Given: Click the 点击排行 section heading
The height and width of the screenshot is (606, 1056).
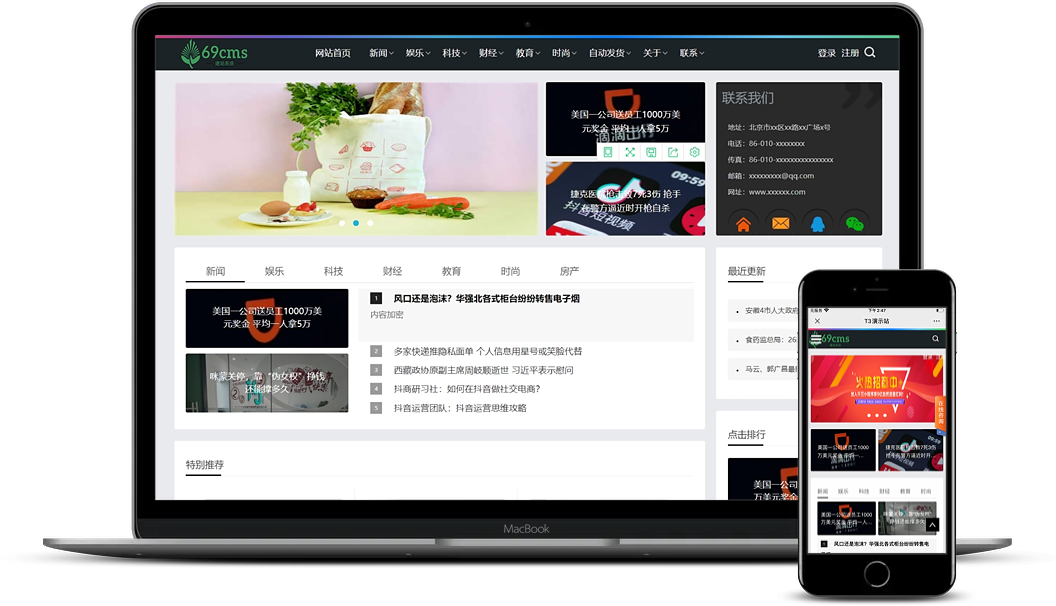Looking at the screenshot, I should (746, 434).
